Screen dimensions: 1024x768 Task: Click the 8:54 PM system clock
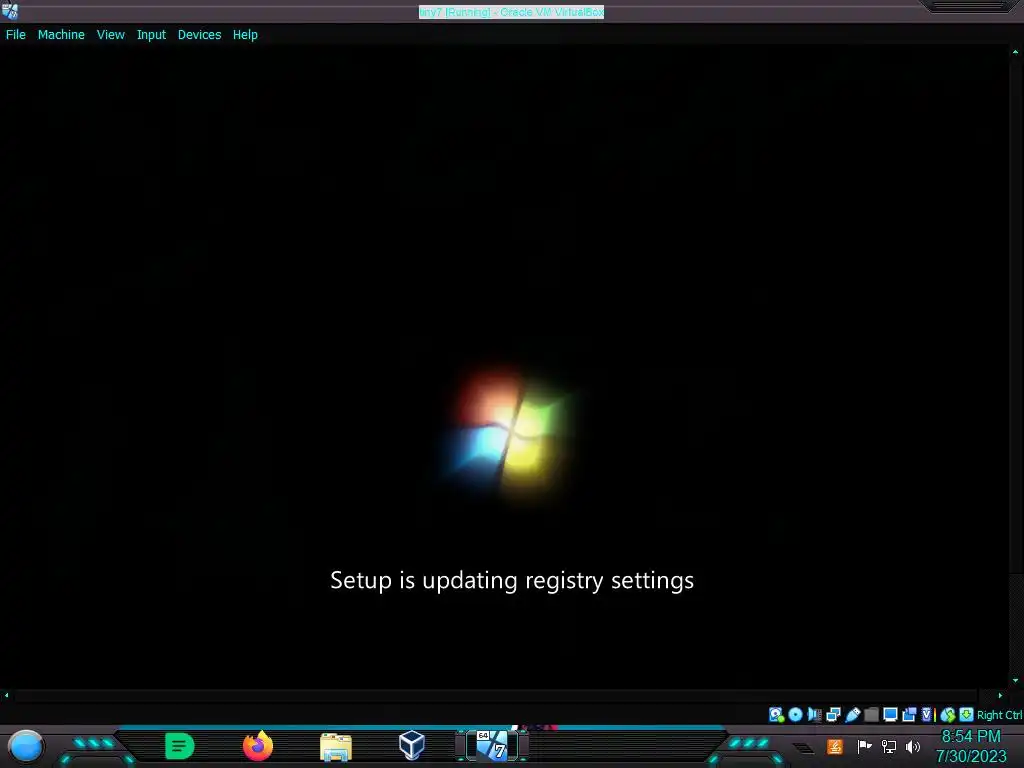click(970, 737)
